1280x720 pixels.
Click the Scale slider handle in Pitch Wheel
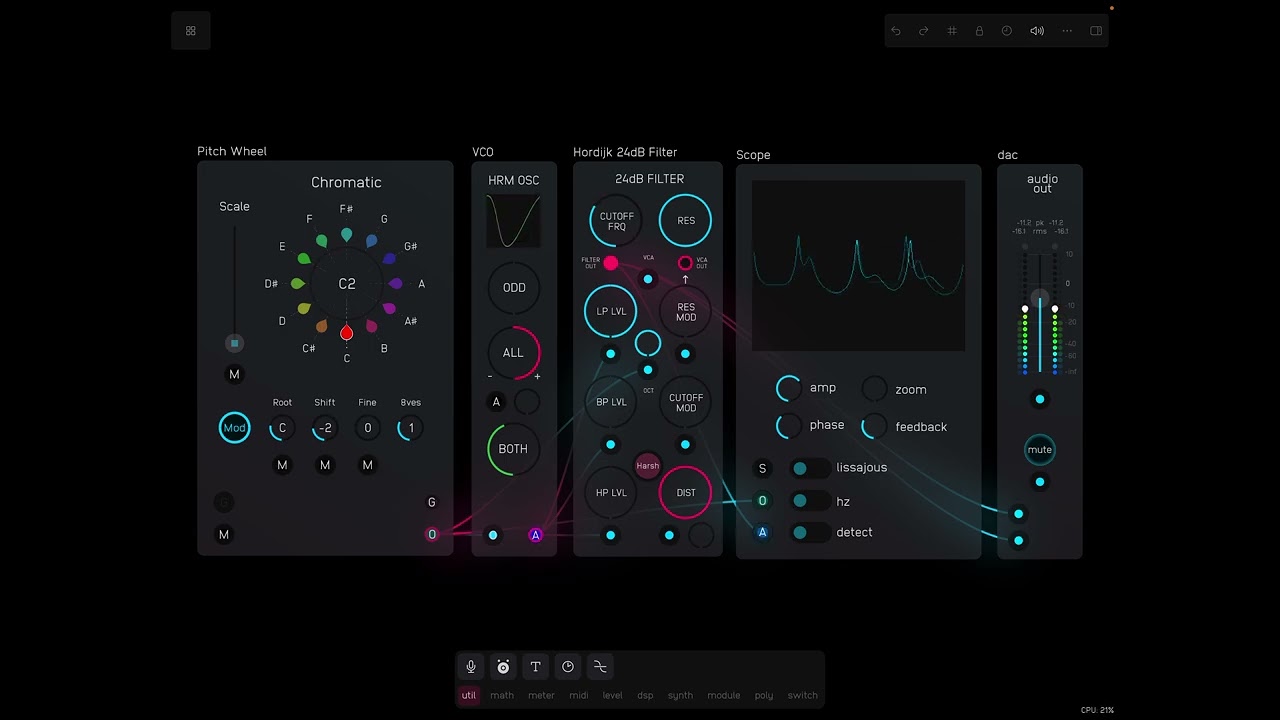tap(235, 343)
